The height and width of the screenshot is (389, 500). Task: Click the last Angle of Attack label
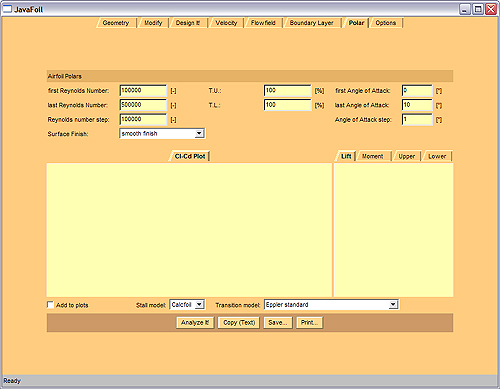point(362,105)
